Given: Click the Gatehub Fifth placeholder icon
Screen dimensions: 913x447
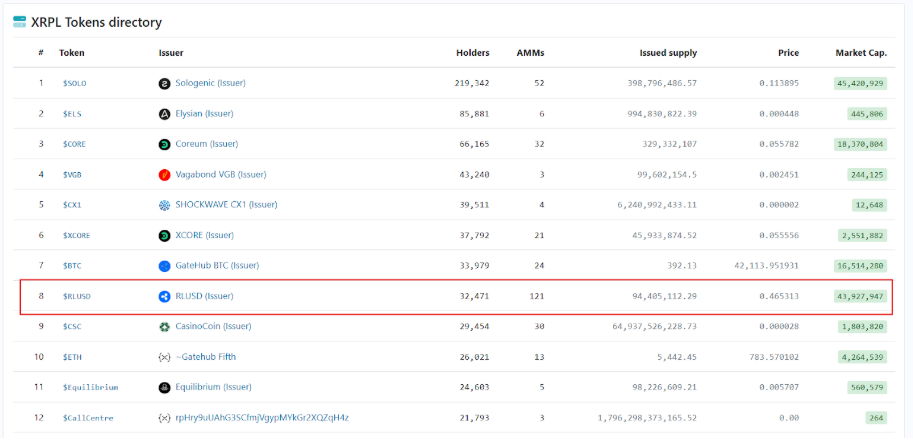Looking at the screenshot, I should (164, 357).
